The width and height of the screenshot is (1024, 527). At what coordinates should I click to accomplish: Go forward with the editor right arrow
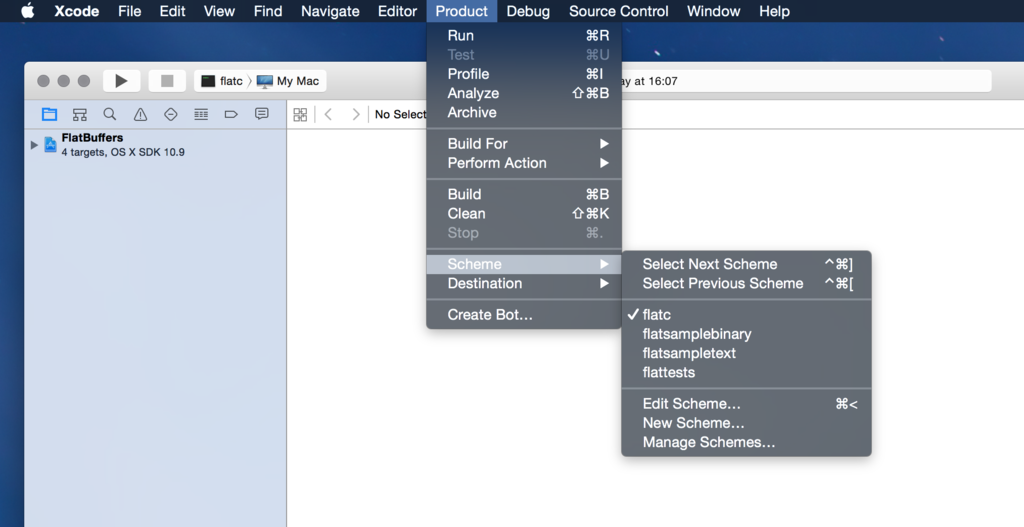tap(356, 114)
